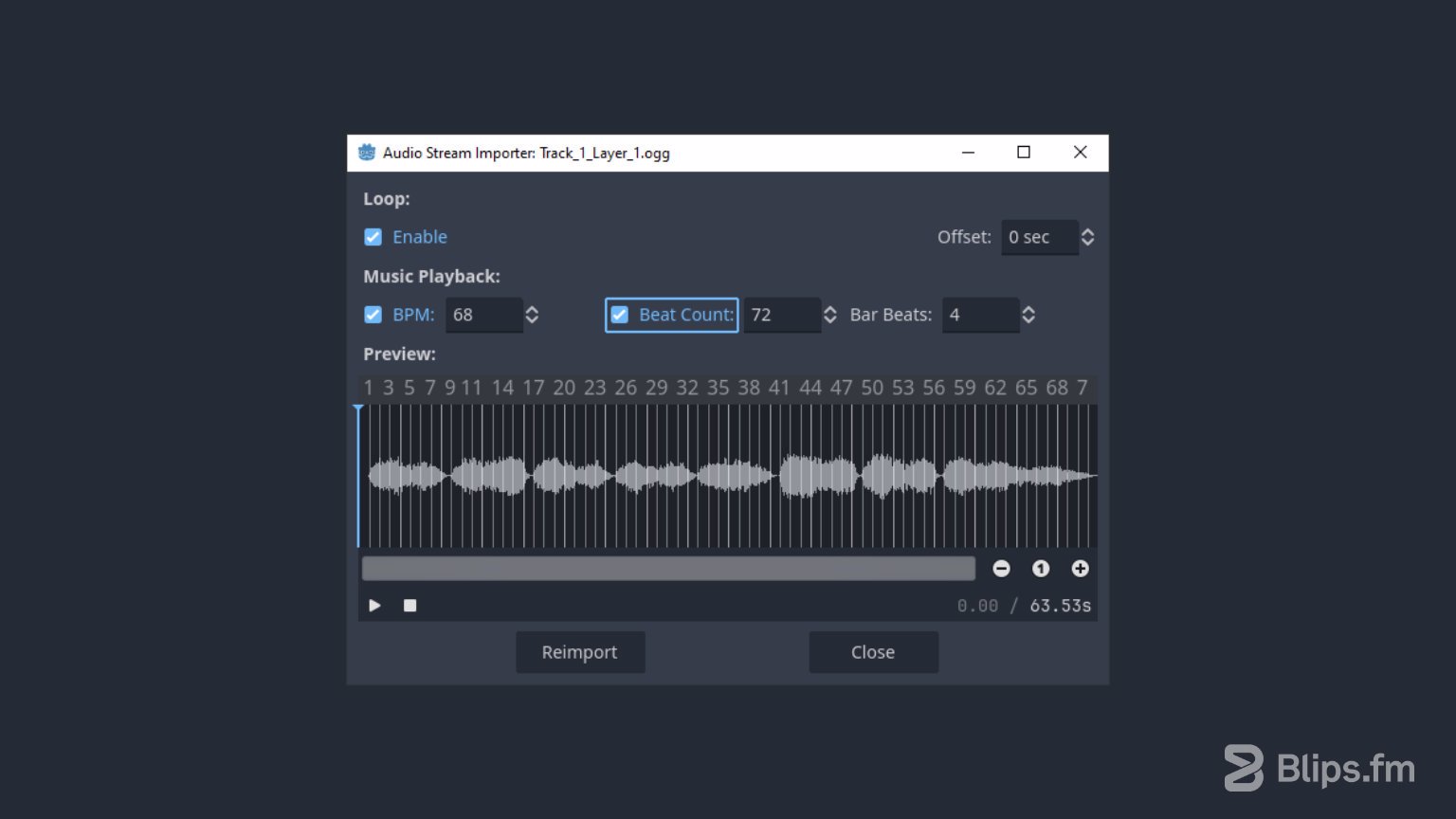Click the Godot icon in title bar

(x=367, y=153)
